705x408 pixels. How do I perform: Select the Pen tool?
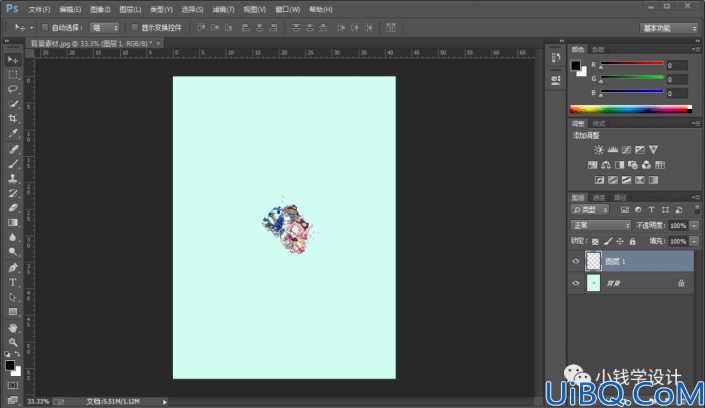(13, 268)
